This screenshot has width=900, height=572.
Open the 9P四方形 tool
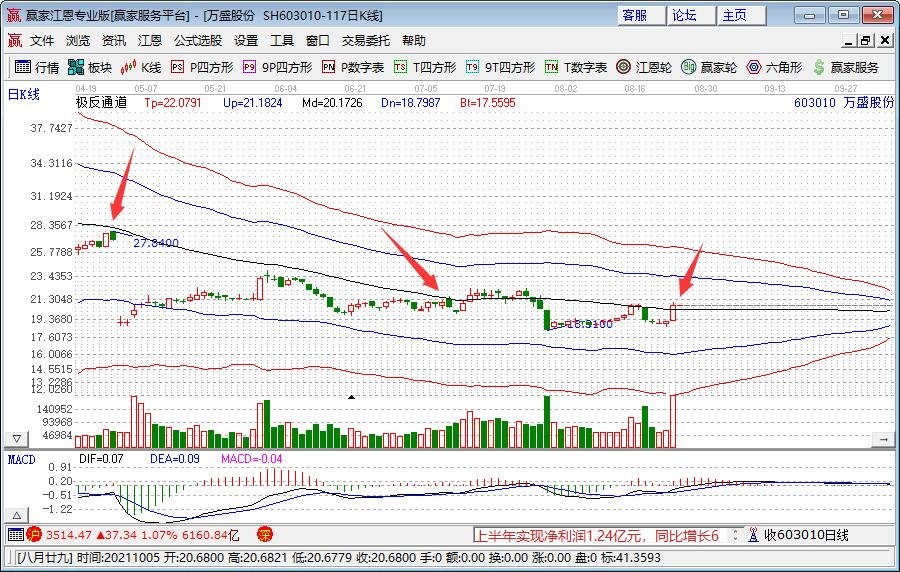[x=277, y=68]
